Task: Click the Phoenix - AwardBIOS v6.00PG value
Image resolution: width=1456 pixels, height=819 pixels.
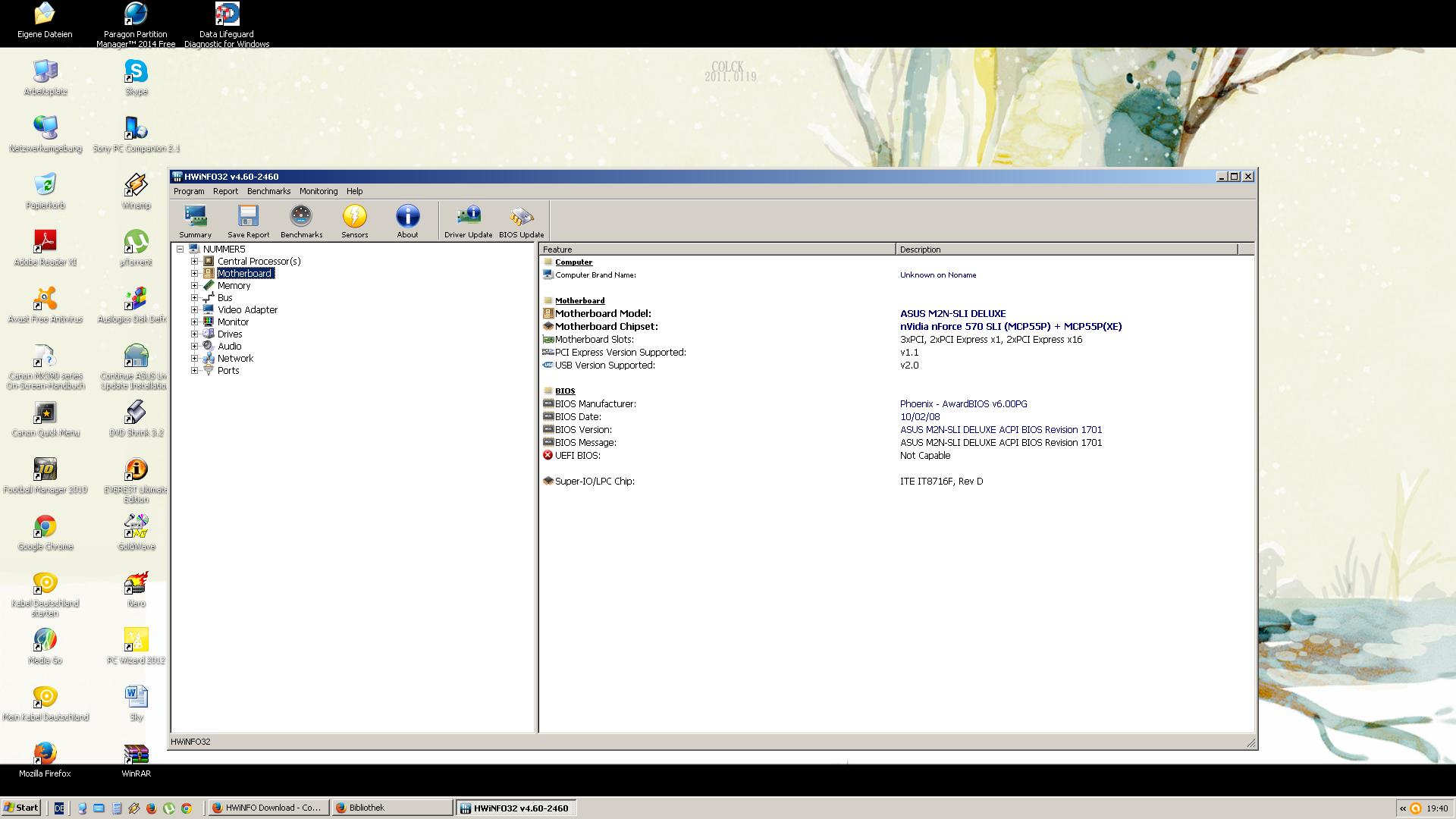Action: pos(963,403)
